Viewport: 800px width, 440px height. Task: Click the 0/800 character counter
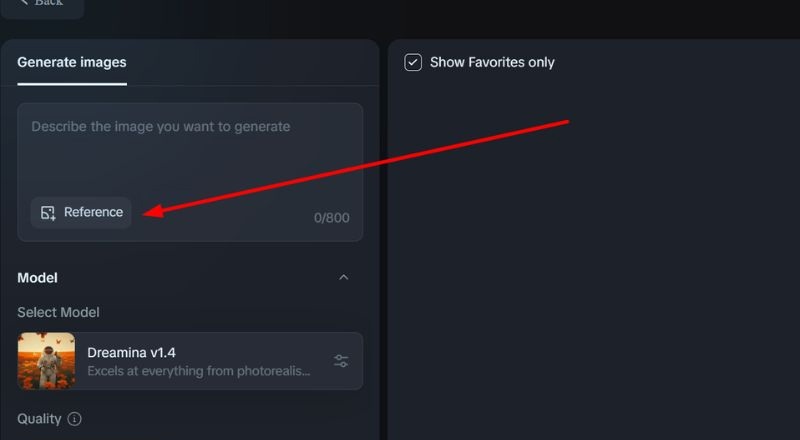[332, 218]
